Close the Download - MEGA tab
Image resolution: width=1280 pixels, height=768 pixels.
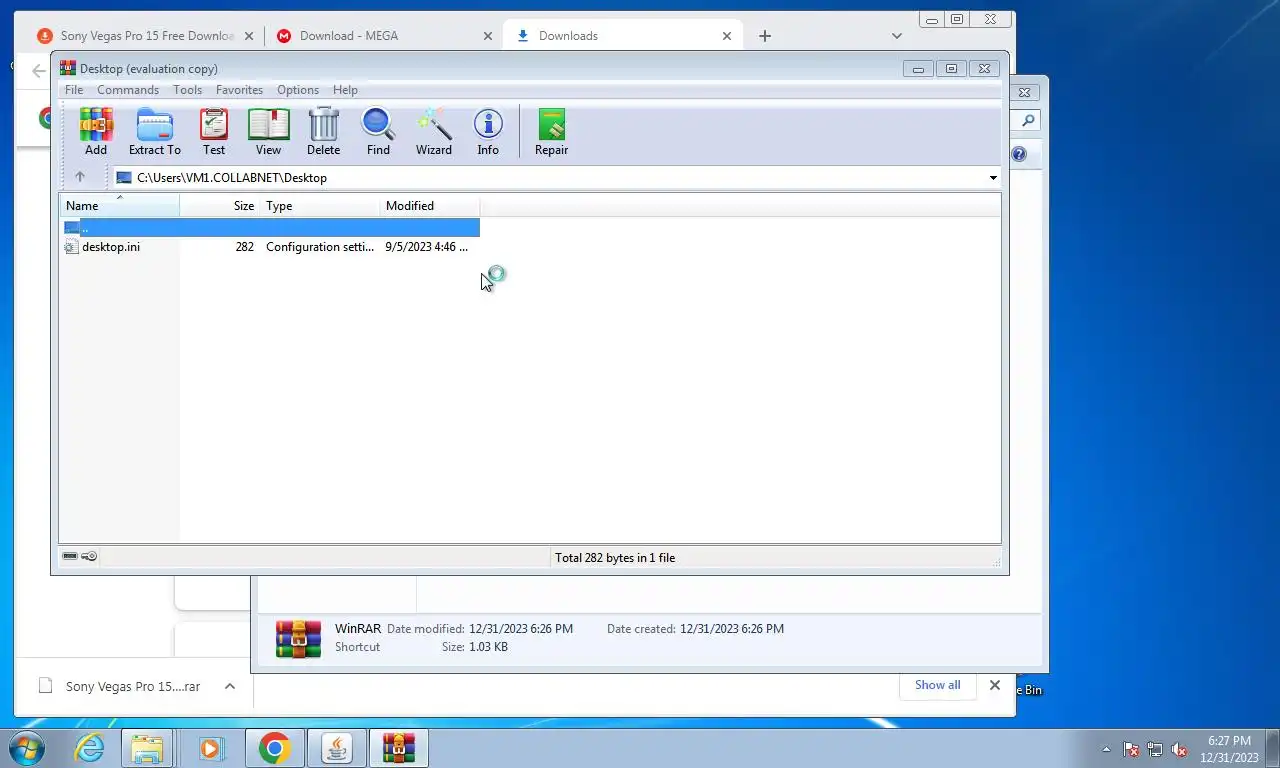(x=488, y=36)
